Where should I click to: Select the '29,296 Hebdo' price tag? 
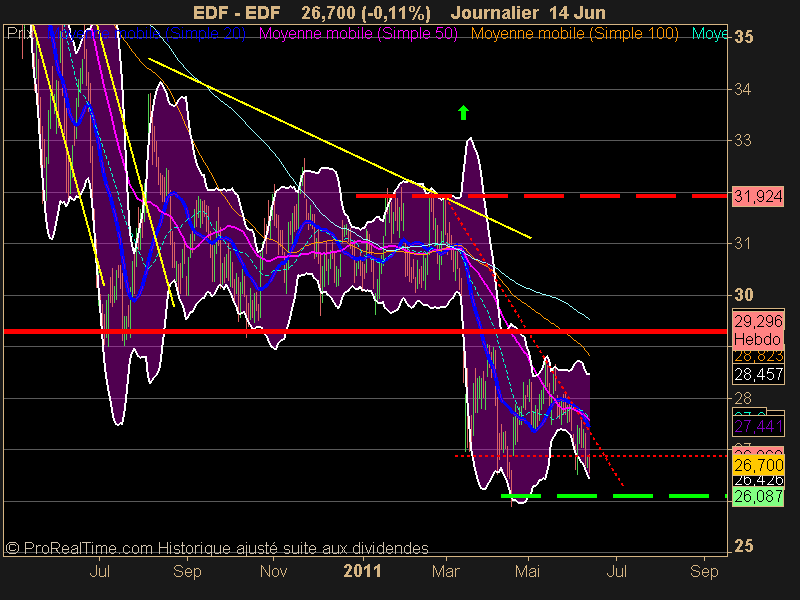758,330
